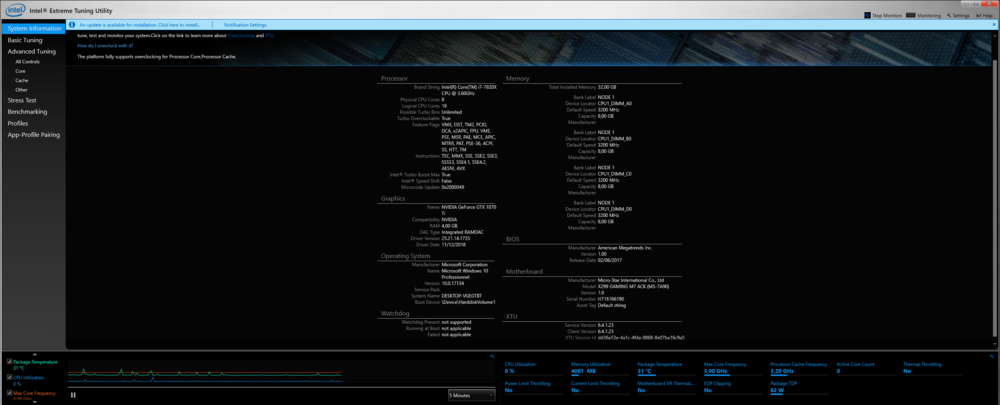Select Core under Advanced Tuning
The width and height of the screenshot is (1000, 405).
tap(21, 71)
